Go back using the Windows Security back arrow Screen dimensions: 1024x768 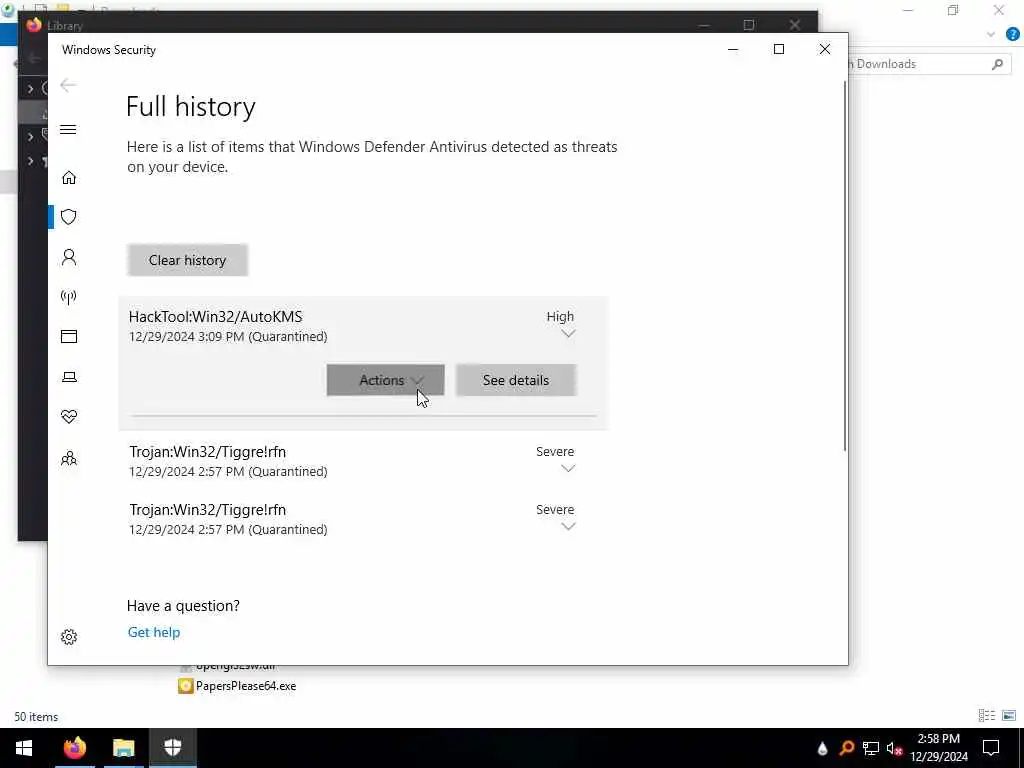click(68, 85)
